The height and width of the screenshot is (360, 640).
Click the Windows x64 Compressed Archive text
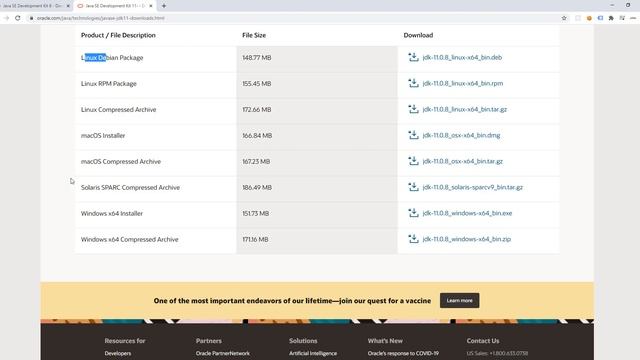129,239
